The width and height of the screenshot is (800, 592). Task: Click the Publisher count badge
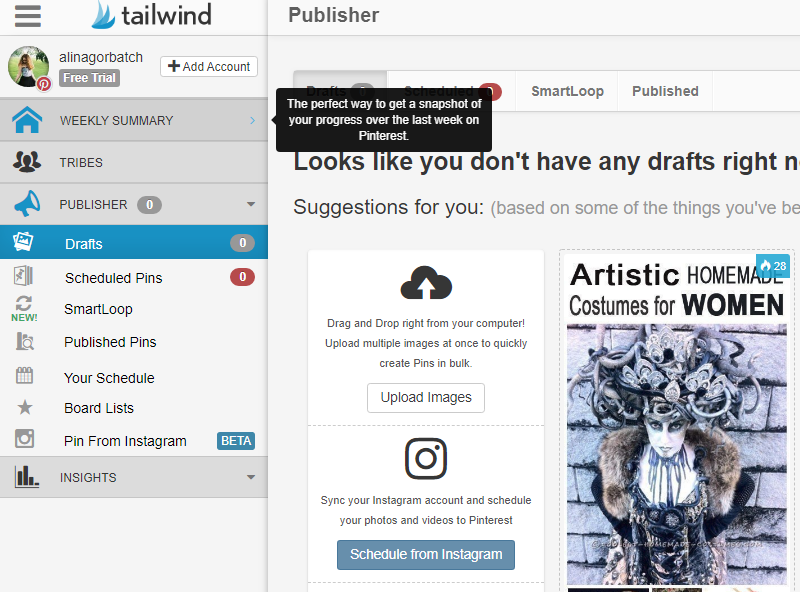click(149, 205)
